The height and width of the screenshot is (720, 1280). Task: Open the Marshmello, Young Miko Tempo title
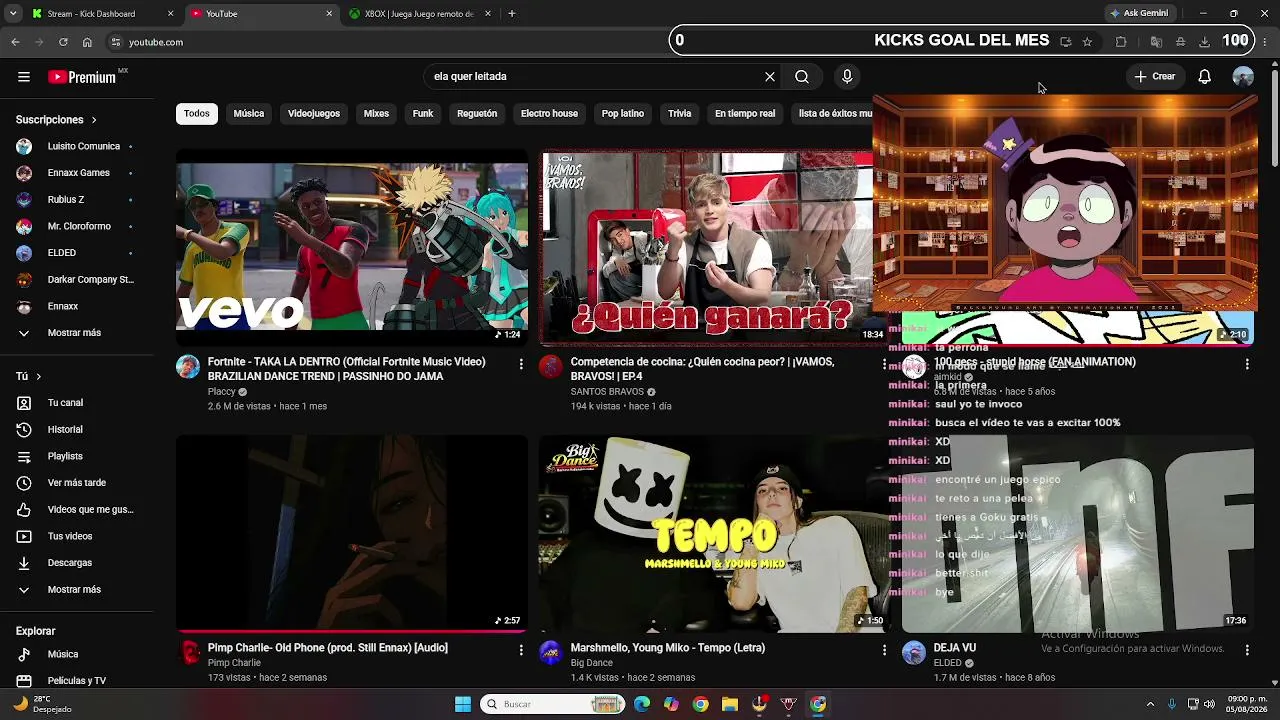[x=668, y=648]
